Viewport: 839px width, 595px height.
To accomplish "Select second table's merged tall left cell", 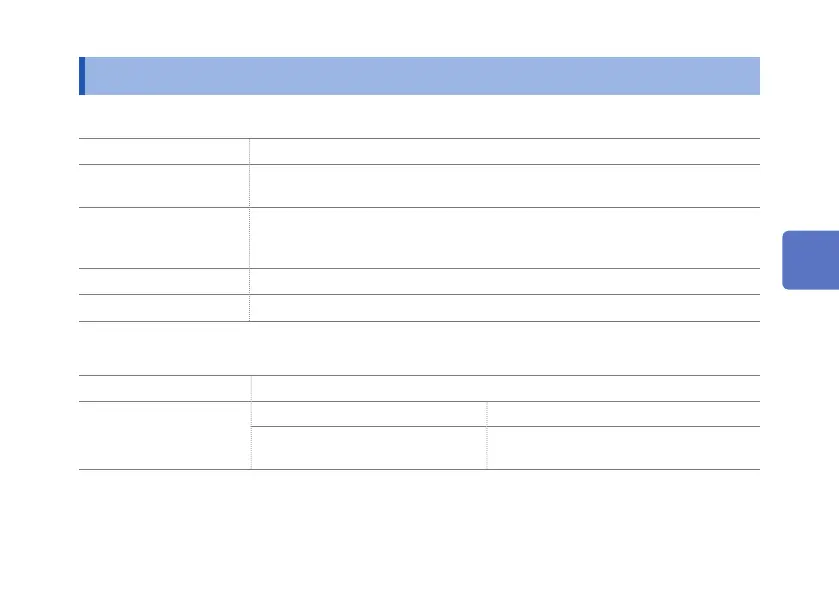I will (x=164, y=435).
